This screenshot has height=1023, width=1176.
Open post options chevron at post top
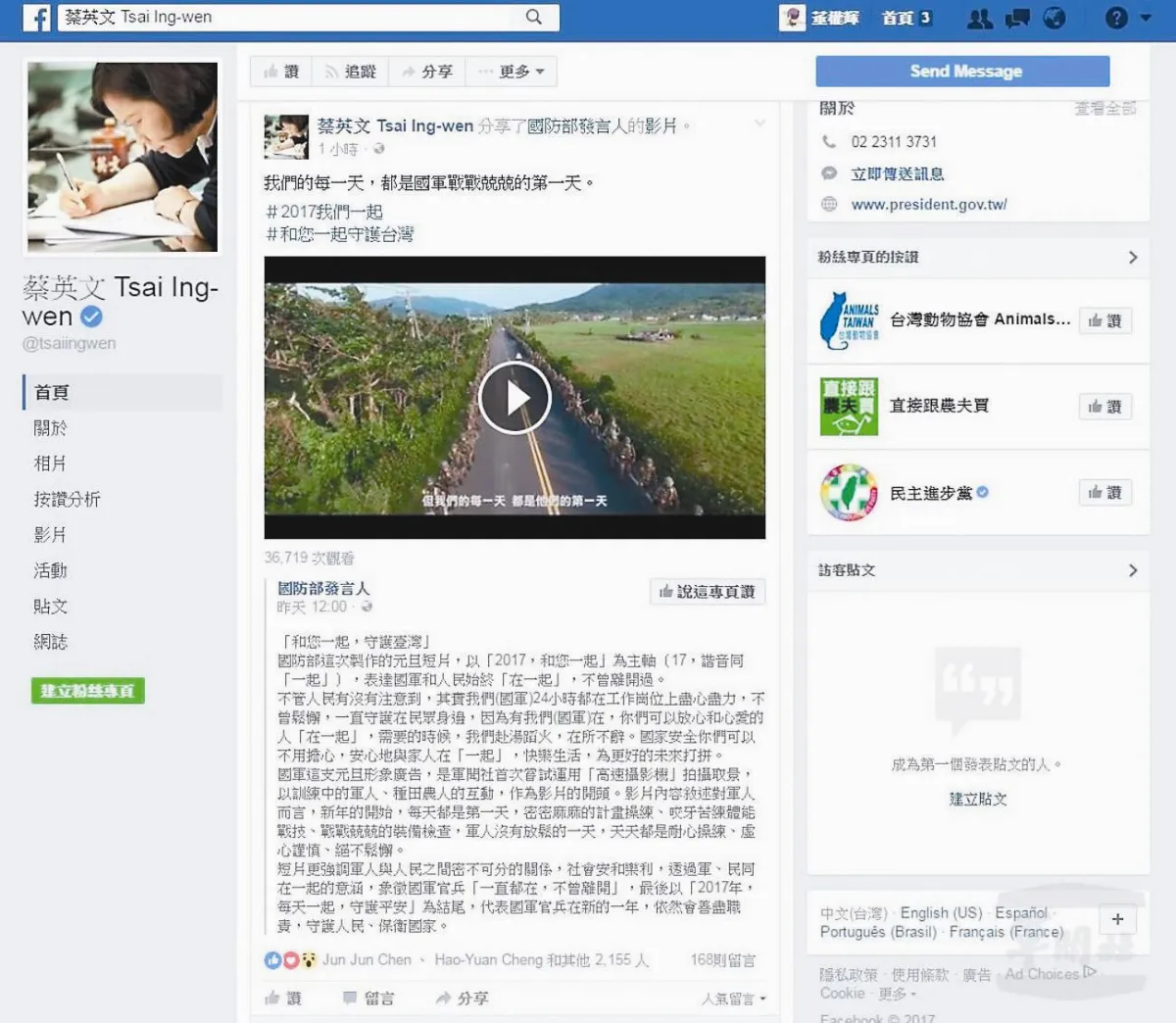[x=759, y=123]
